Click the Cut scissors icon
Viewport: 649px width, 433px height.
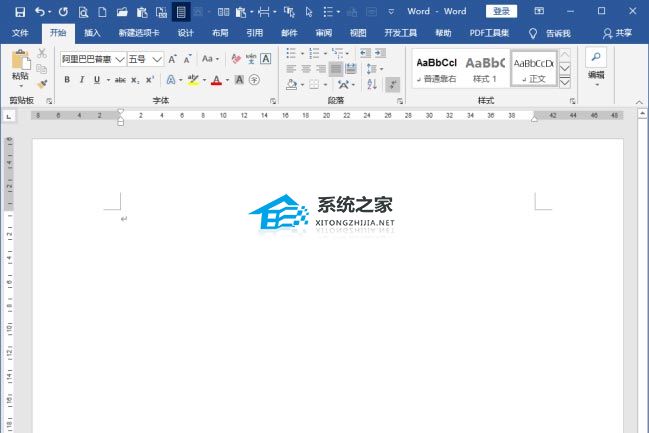coord(42,53)
